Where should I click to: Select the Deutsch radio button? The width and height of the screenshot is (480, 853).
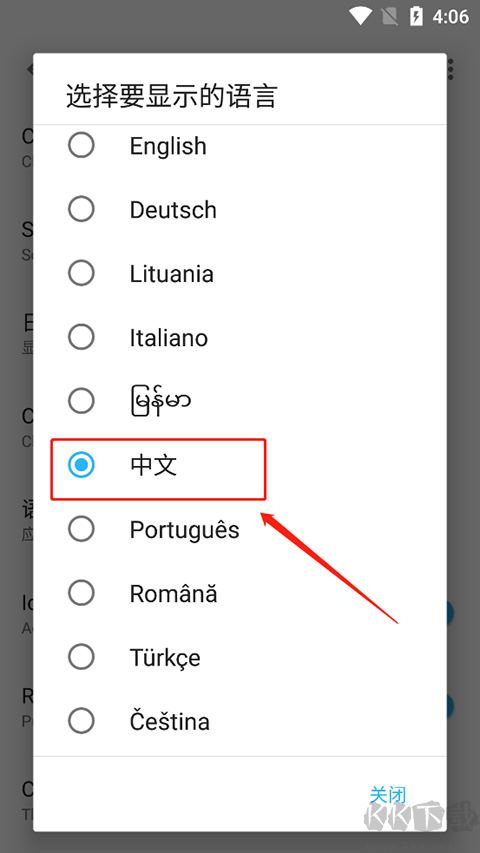(x=81, y=209)
